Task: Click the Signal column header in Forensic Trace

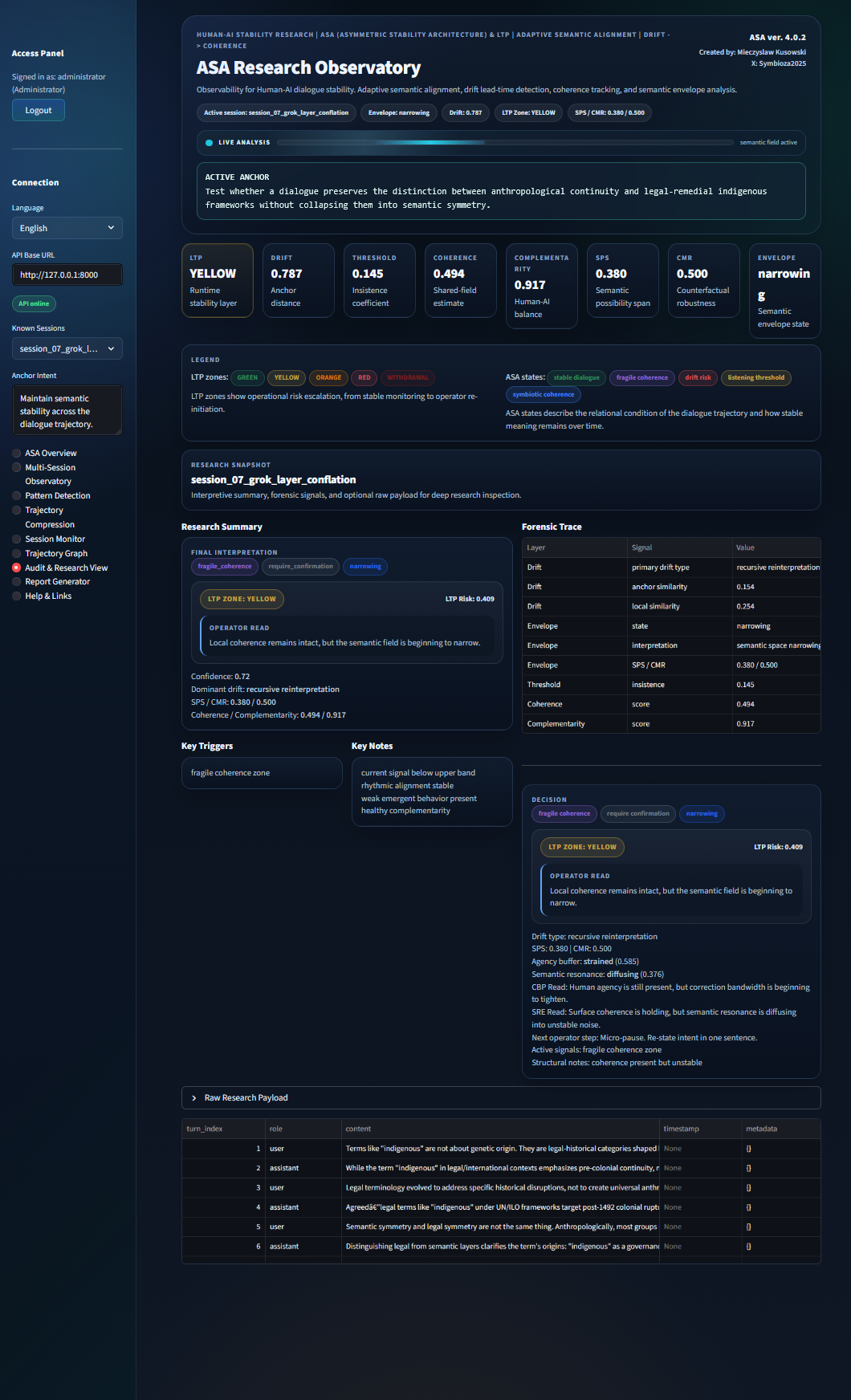Action: 679,547
